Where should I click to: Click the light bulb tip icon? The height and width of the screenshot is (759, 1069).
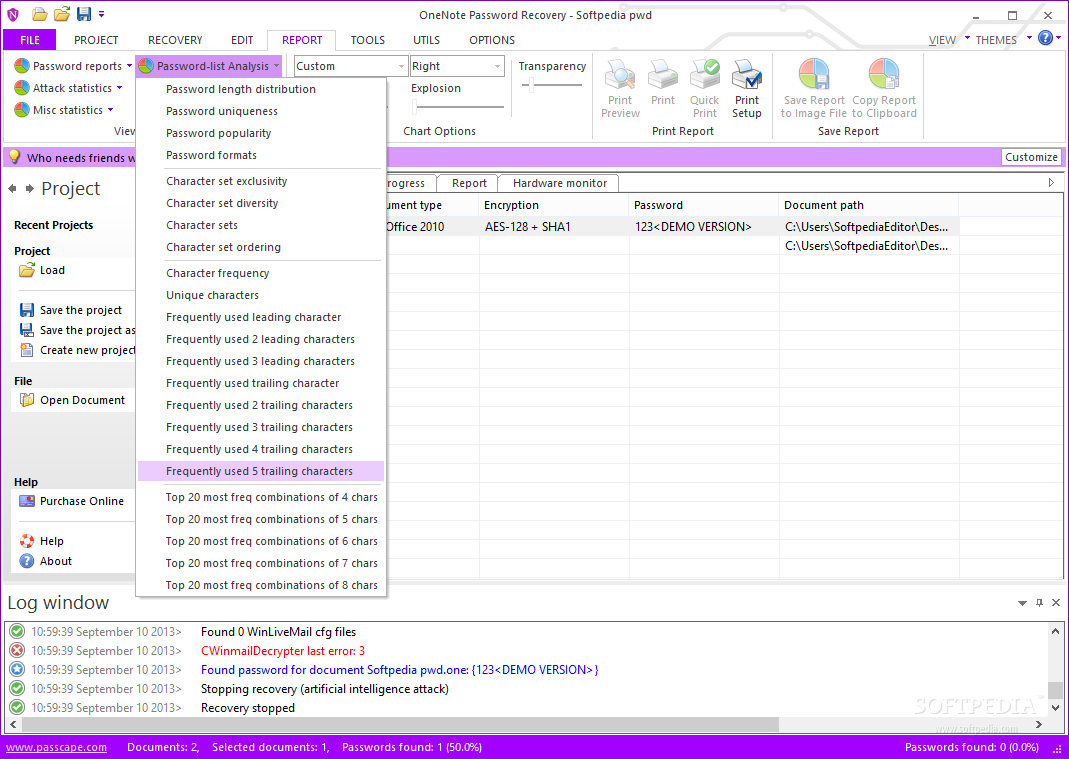14,157
